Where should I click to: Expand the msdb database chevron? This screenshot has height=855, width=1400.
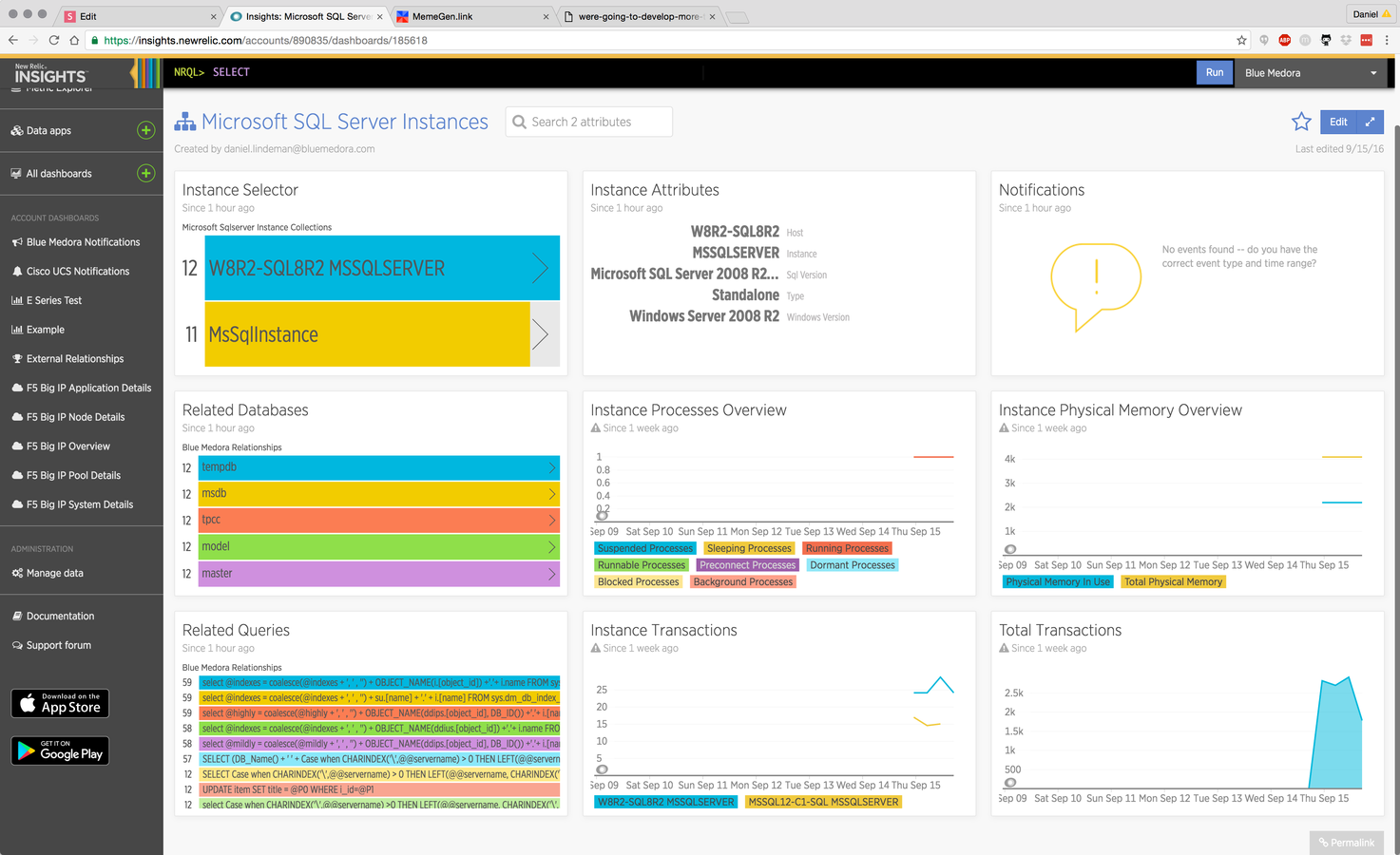click(552, 494)
